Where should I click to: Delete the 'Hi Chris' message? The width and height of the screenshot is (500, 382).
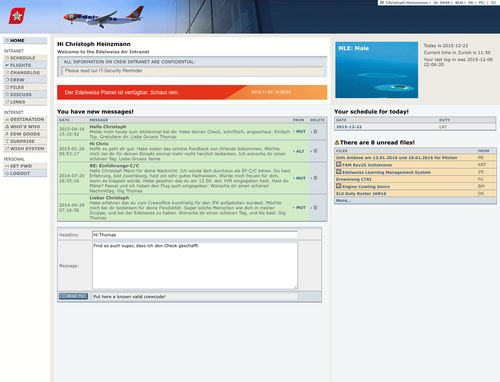point(315,151)
